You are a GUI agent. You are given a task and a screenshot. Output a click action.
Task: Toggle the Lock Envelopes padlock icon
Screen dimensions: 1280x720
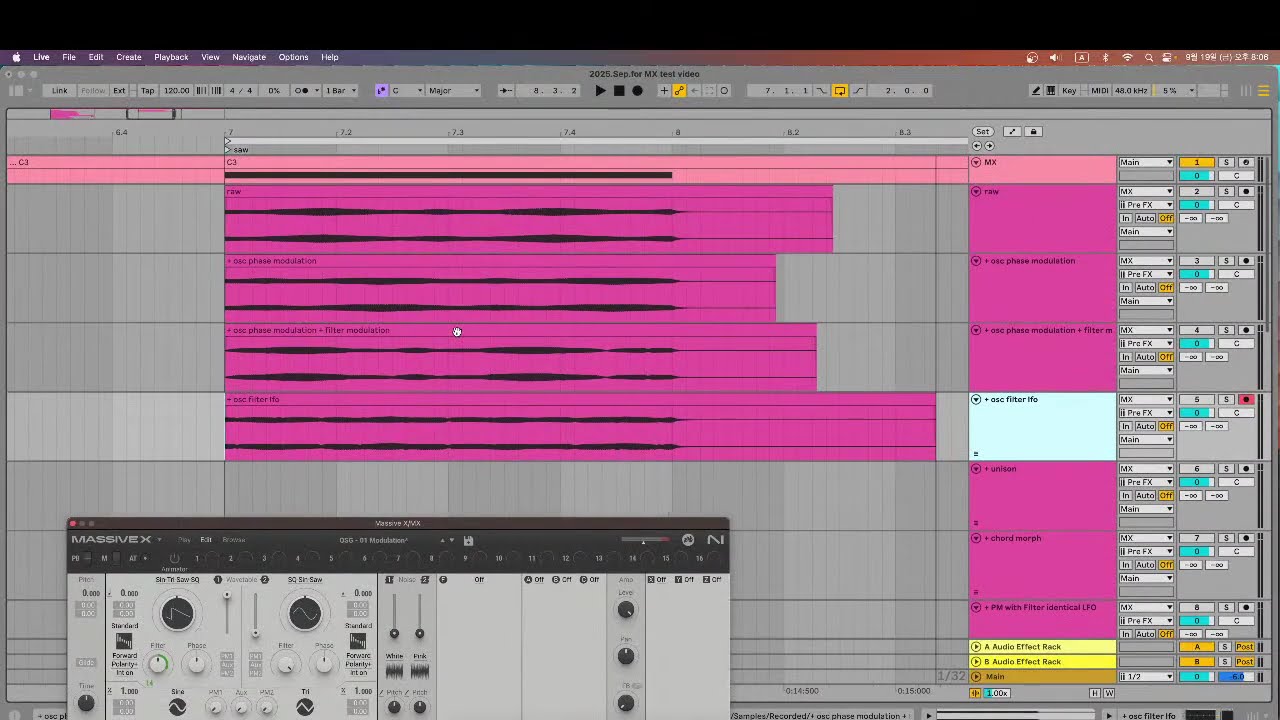click(x=1034, y=132)
